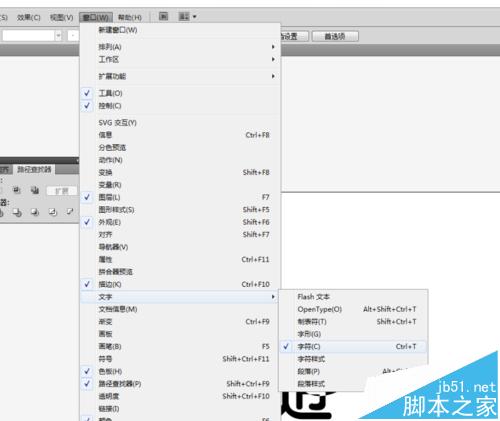Switch to the 路径查找器 panel tab
500x421 pixels.
34,169
